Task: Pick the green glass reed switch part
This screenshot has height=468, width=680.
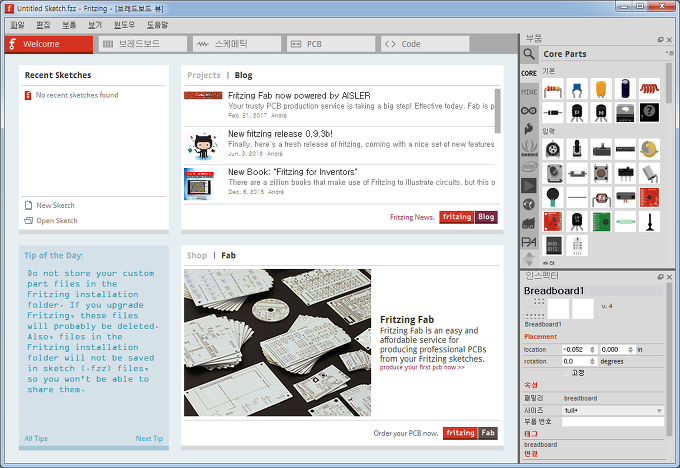Action: tap(625, 221)
